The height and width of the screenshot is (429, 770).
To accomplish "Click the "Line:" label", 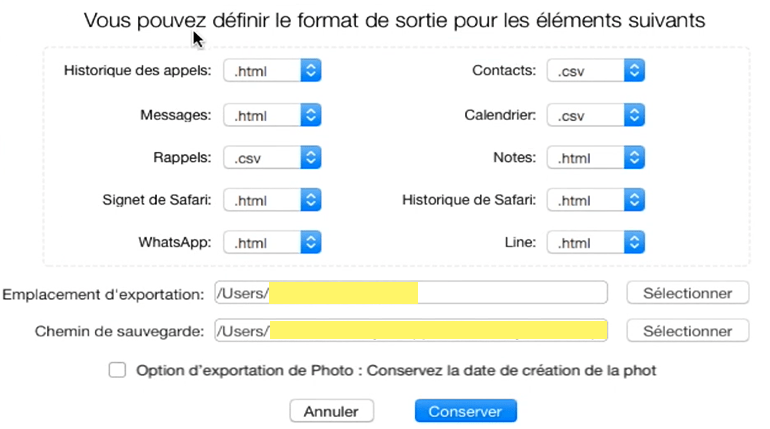I will (x=521, y=242).
